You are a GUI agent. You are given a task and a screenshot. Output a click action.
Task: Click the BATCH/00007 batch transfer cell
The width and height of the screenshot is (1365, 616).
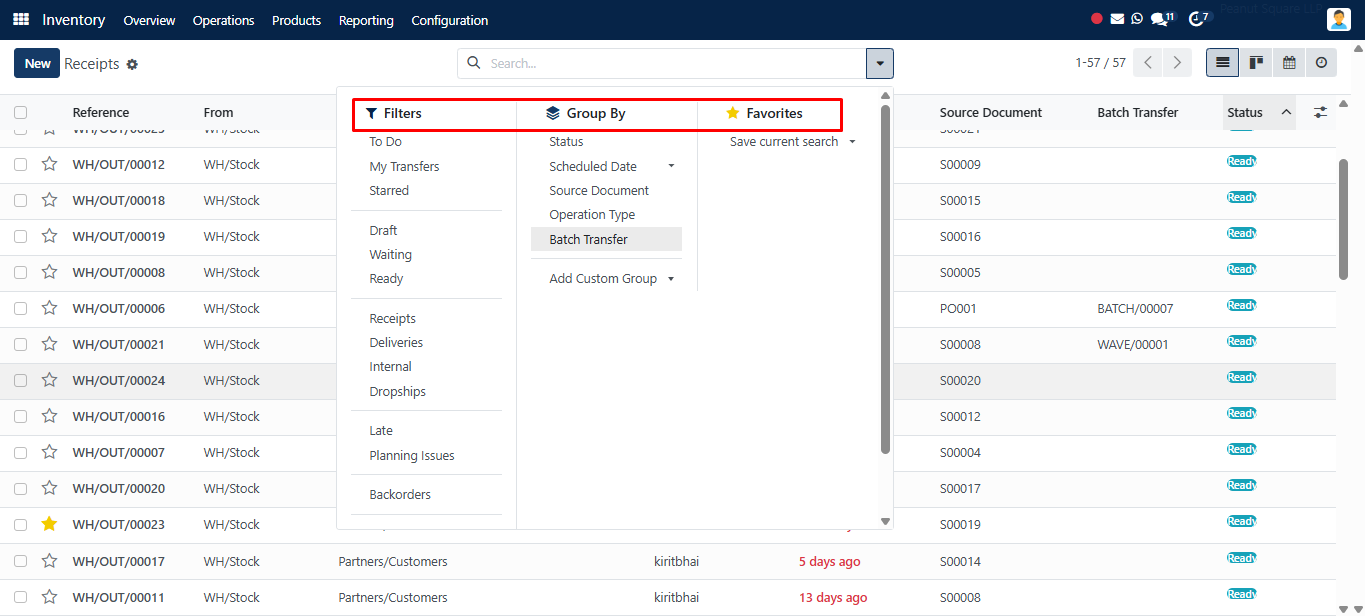pyautogui.click(x=1135, y=308)
